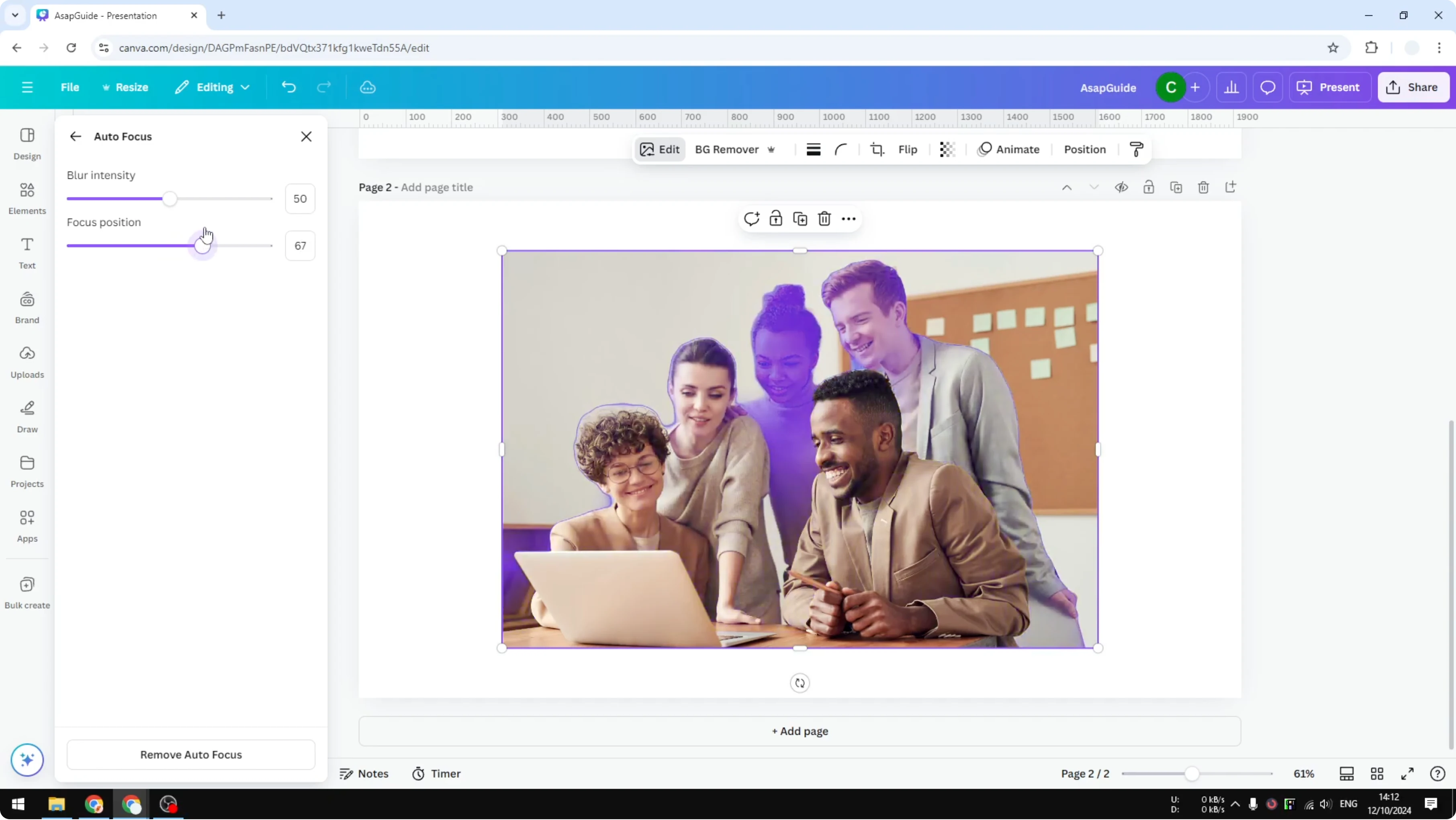The height and width of the screenshot is (820, 1456).
Task: Click the Remove Auto Focus button
Action: pos(190,755)
